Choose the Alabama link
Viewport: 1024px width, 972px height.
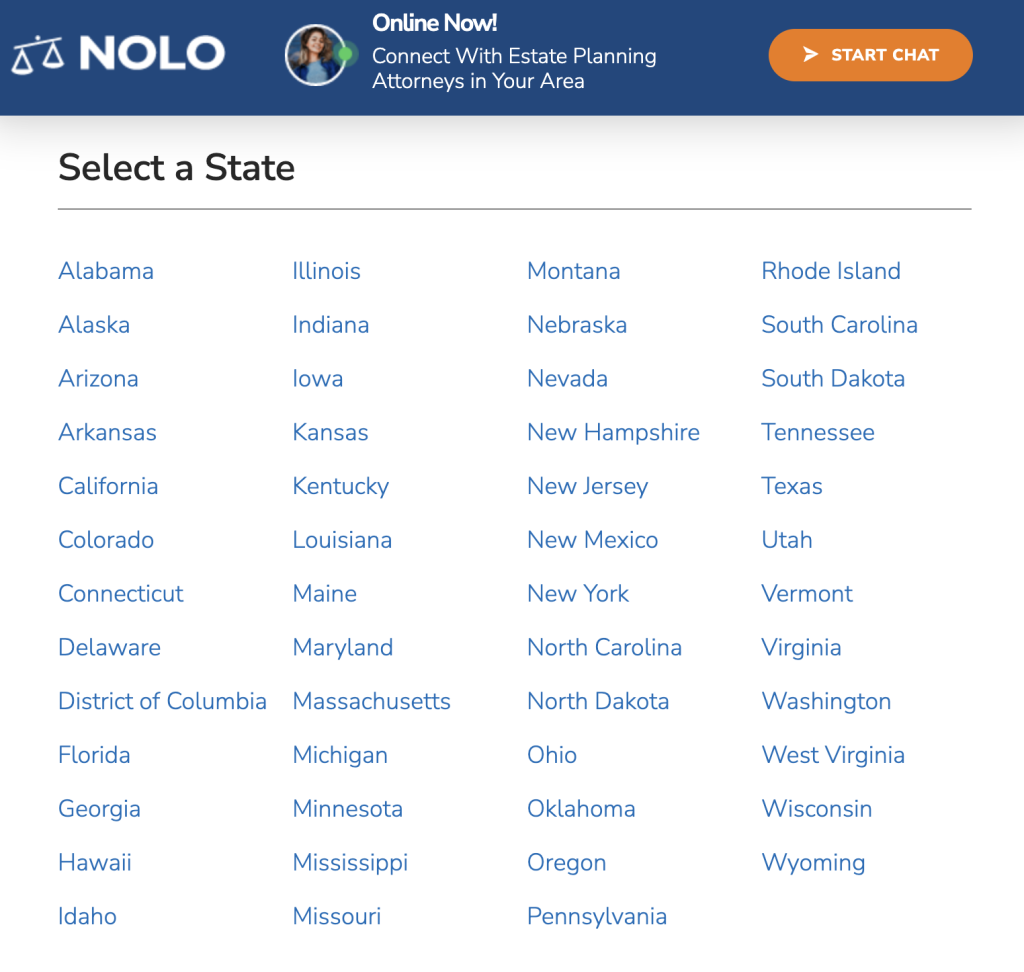pos(106,271)
